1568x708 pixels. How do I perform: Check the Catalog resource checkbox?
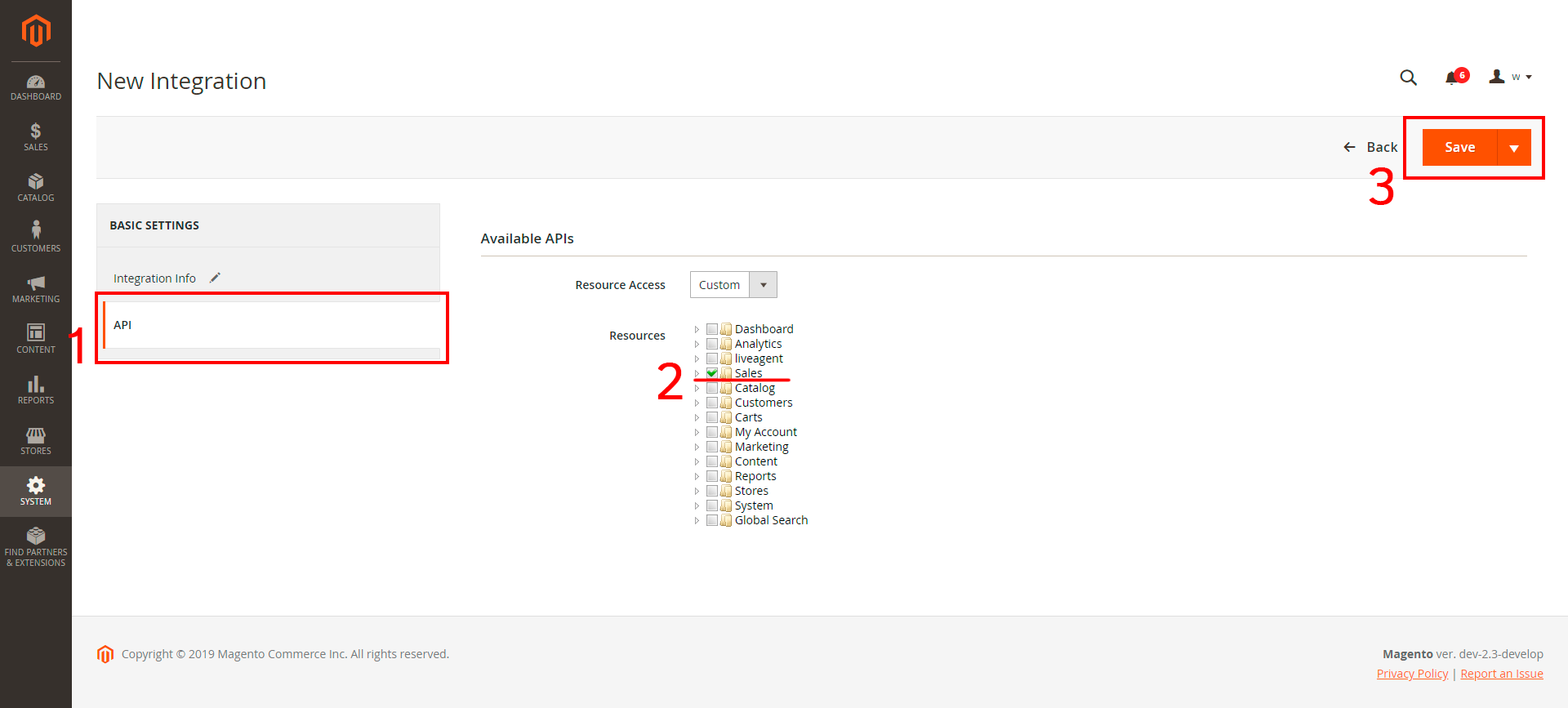pyautogui.click(x=712, y=388)
